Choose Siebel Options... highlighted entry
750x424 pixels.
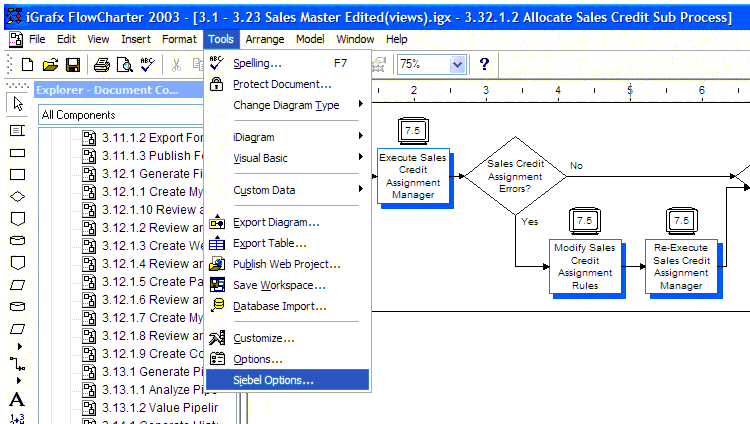(x=287, y=380)
